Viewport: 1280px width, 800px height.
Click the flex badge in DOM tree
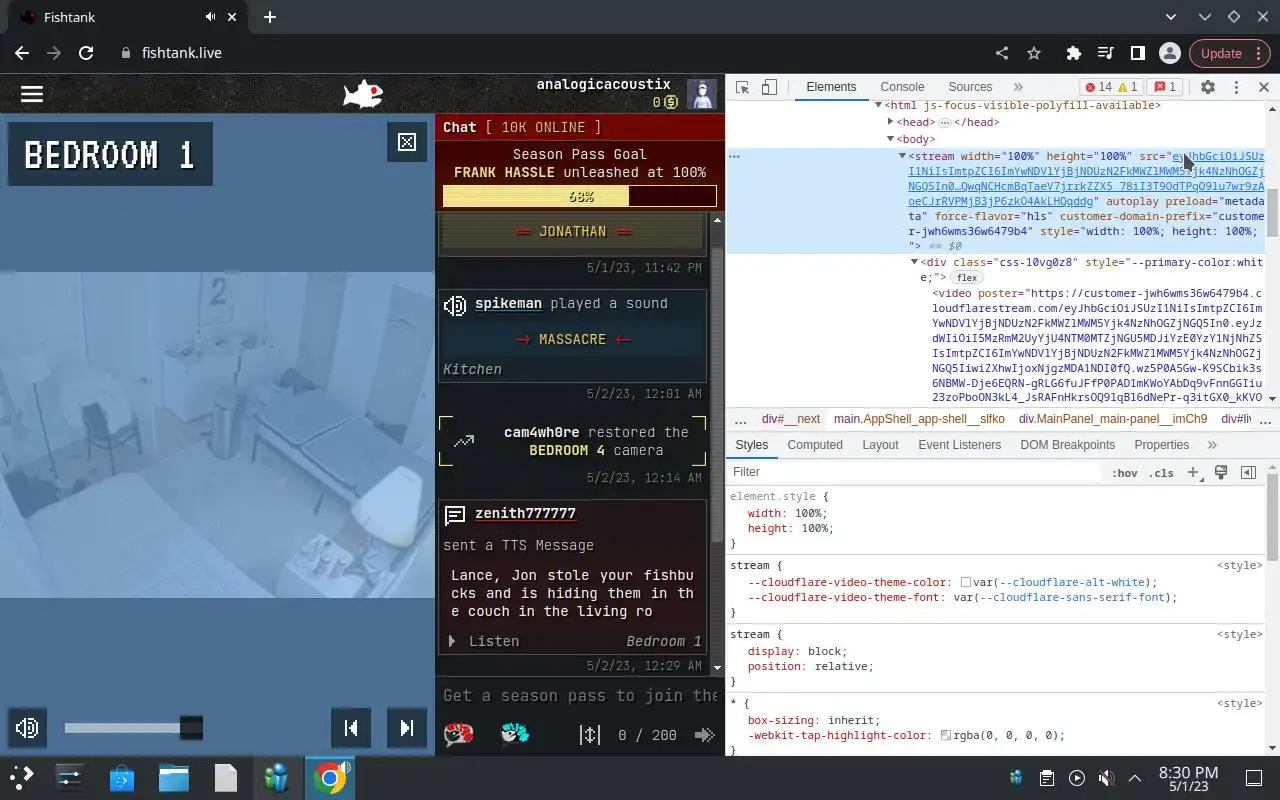tap(966, 277)
